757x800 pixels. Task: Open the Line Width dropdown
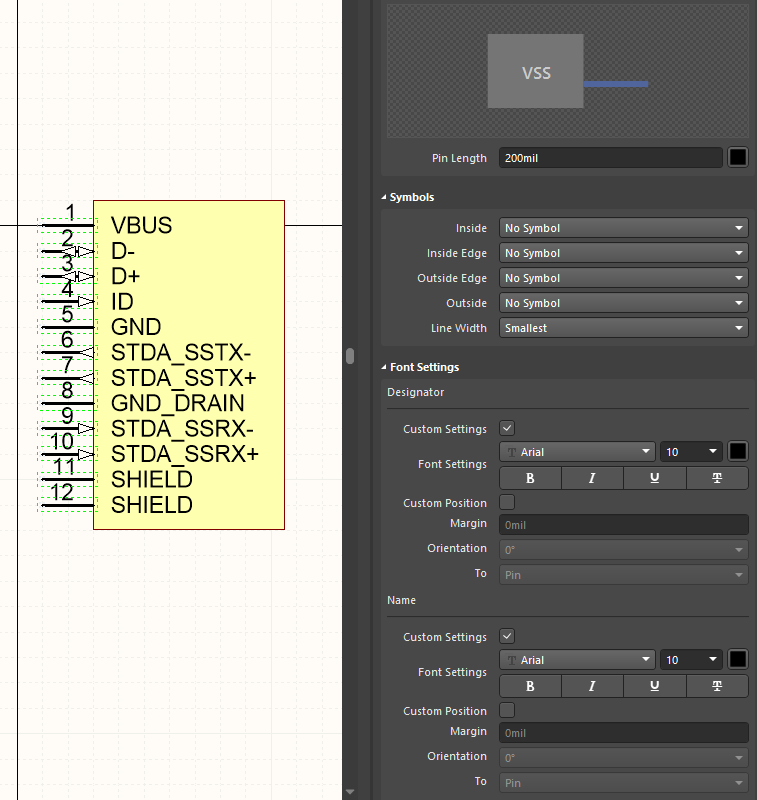[623, 328]
